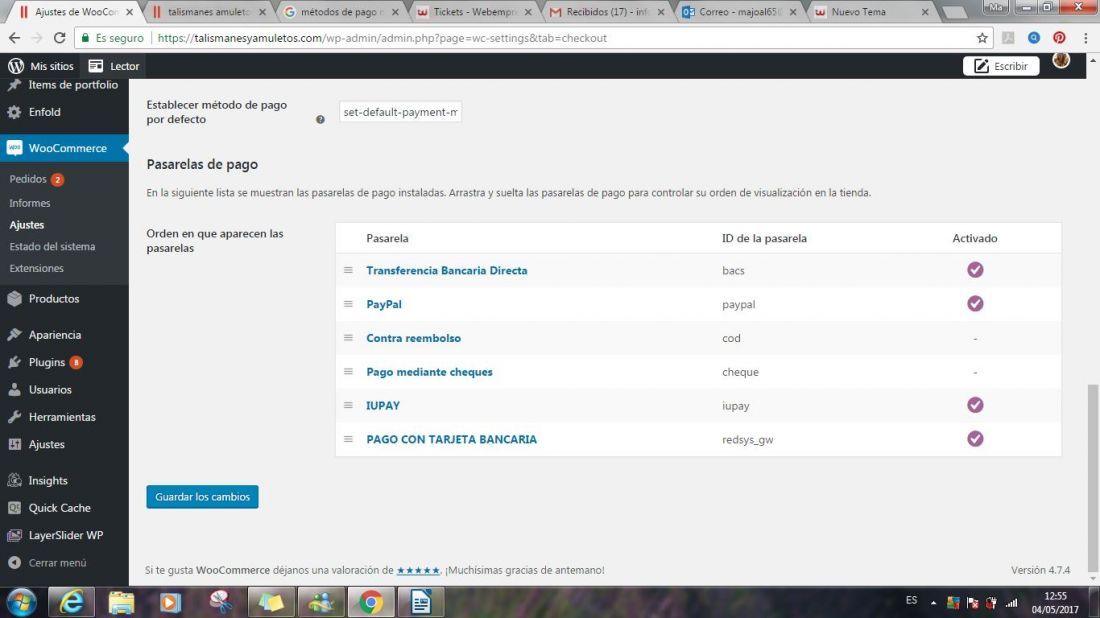Open Ajustes submenu under WooCommerce
The height and width of the screenshot is (618, 1100).
point(27,224)
